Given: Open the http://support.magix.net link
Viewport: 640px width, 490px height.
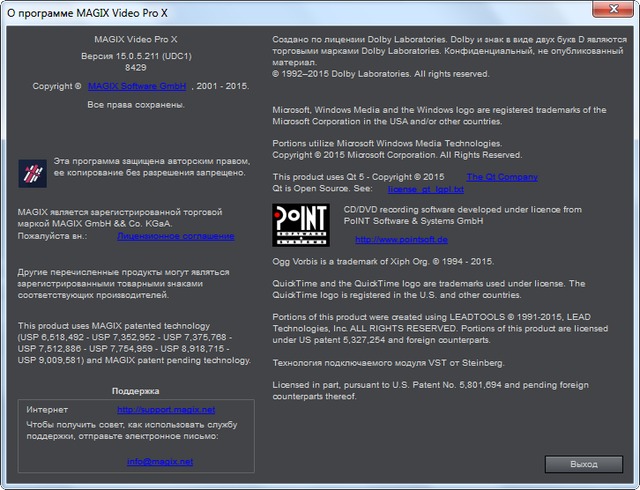Looking at the screenshot, I should coord(166,410).
